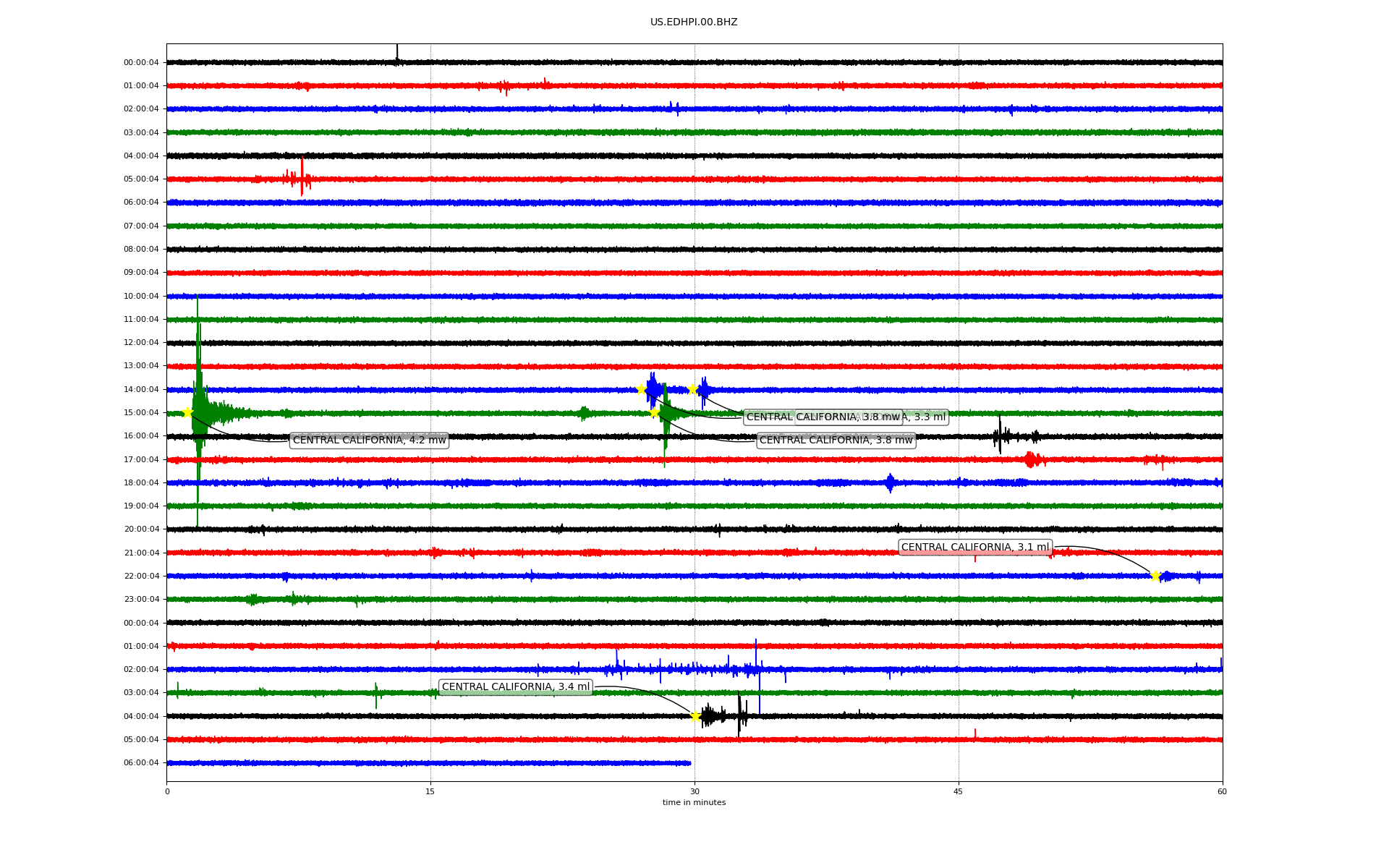Click the 22:00:04 row time label

[x=141, y=576]
